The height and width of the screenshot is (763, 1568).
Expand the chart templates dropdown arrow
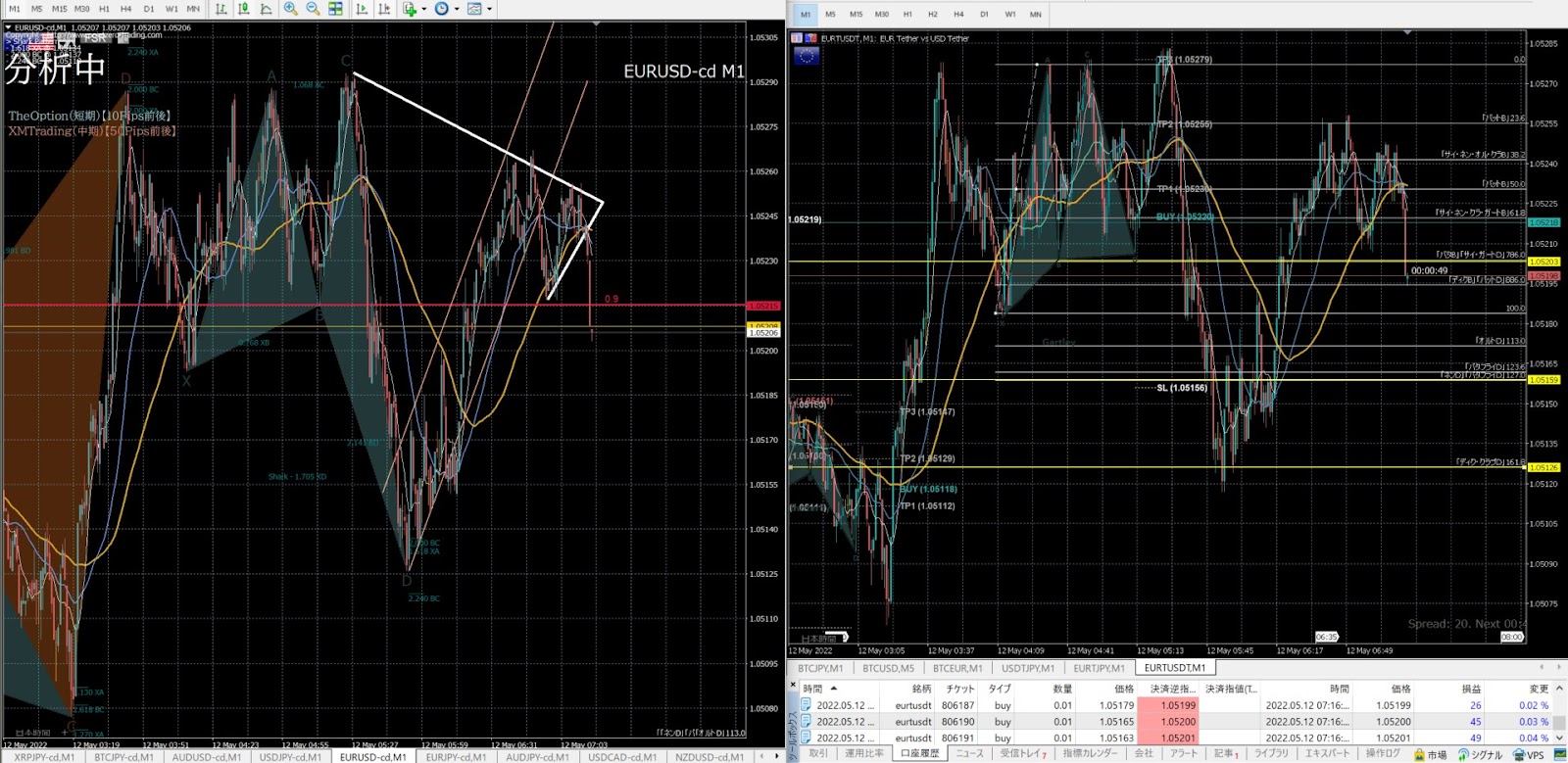(489, 9)
